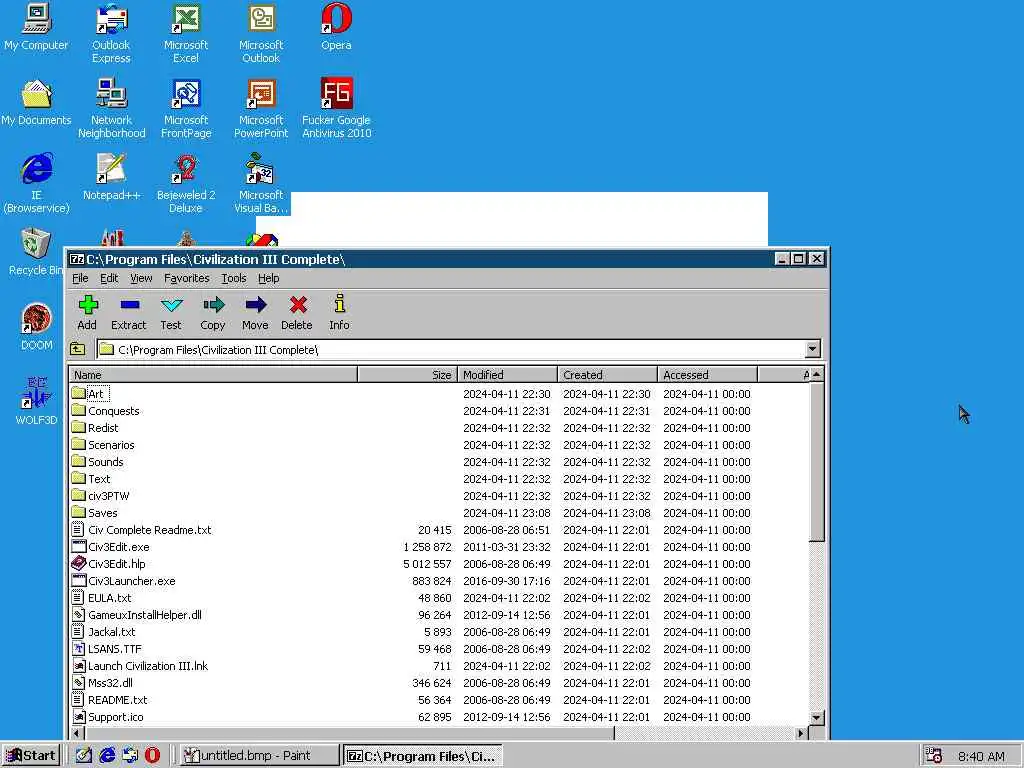Sort file list by Name column

coord(213,375)
